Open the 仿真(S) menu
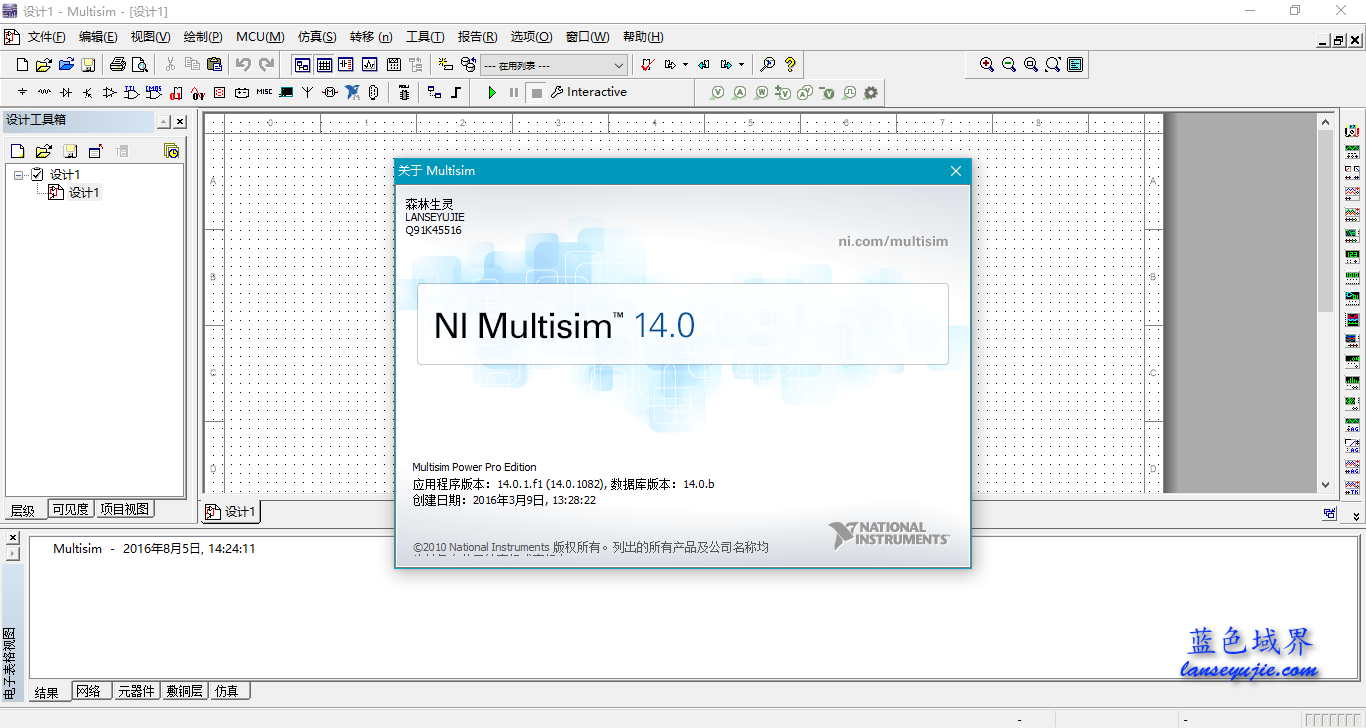 [317, 37]
